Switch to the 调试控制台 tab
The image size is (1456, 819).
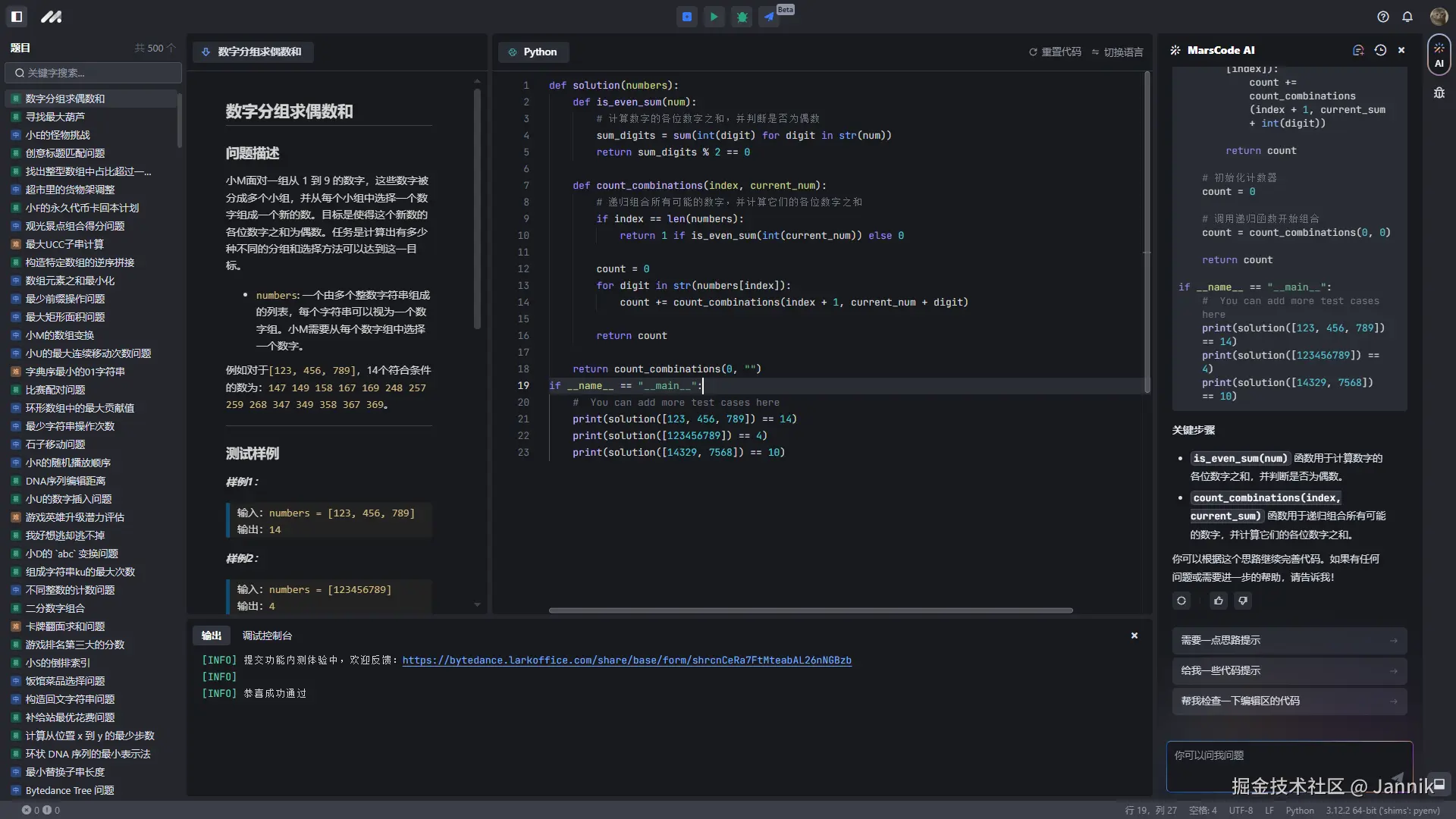(x=266, y=635)
